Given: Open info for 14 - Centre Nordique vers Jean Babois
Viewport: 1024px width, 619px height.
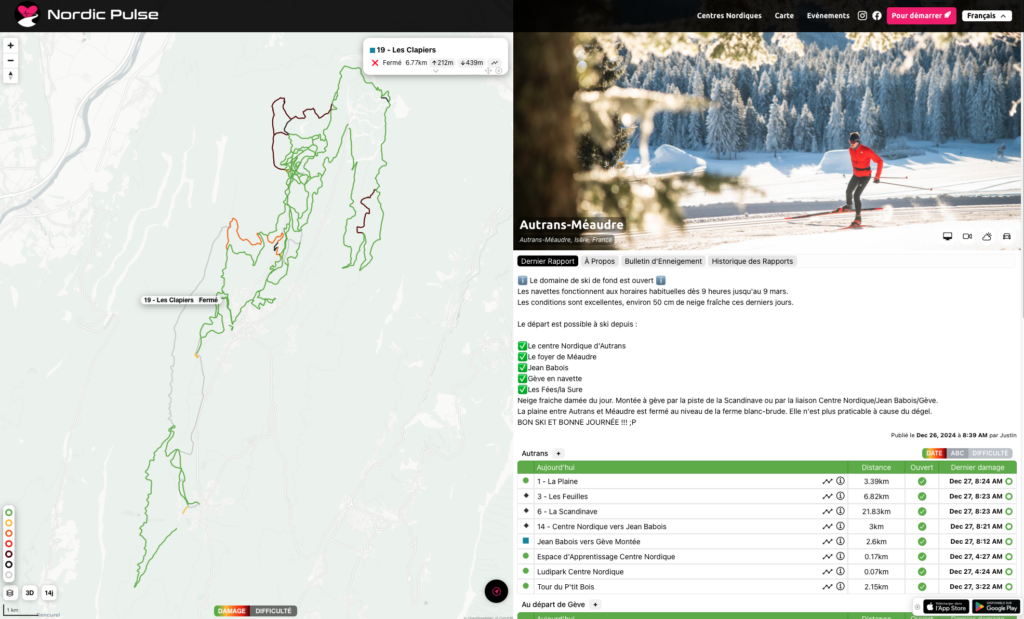Looking at the screenshot, I should [x=840, y=526].
